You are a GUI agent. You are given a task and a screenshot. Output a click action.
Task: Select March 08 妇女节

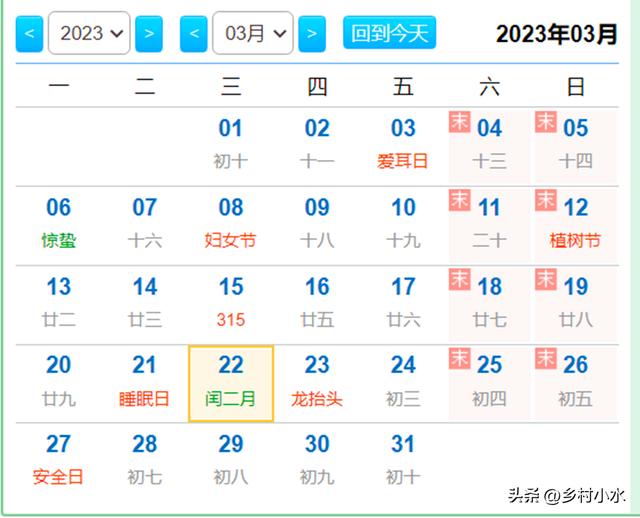(231, 224)
